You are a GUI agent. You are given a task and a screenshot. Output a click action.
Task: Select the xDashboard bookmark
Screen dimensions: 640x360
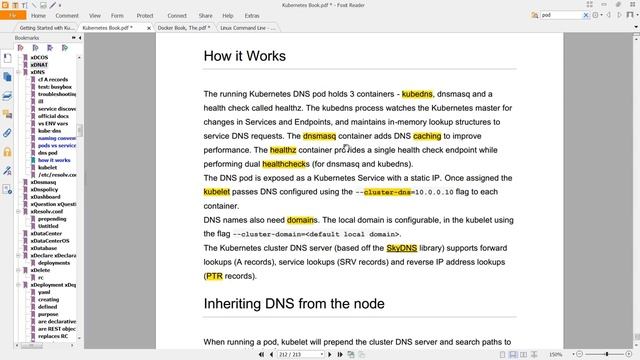point(45,197)
